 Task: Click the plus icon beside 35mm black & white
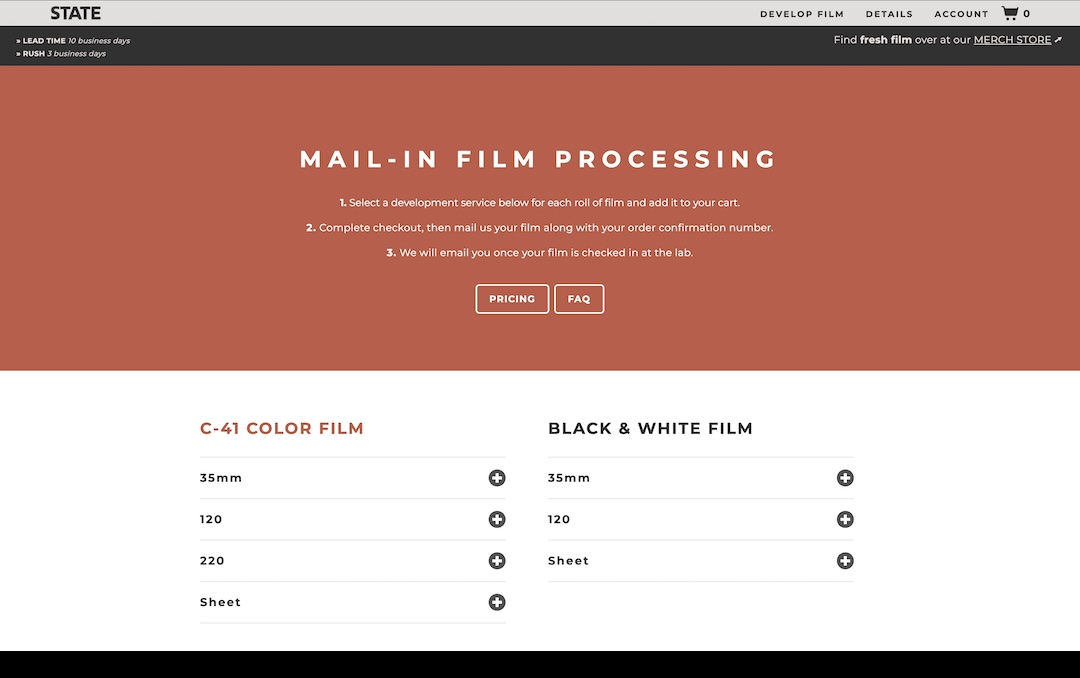[x=845, y=478]
